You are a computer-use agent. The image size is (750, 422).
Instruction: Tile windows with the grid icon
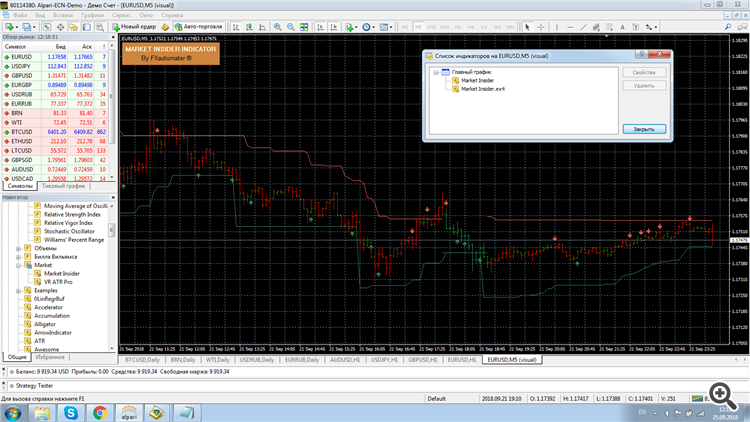(x=304, y=27)
